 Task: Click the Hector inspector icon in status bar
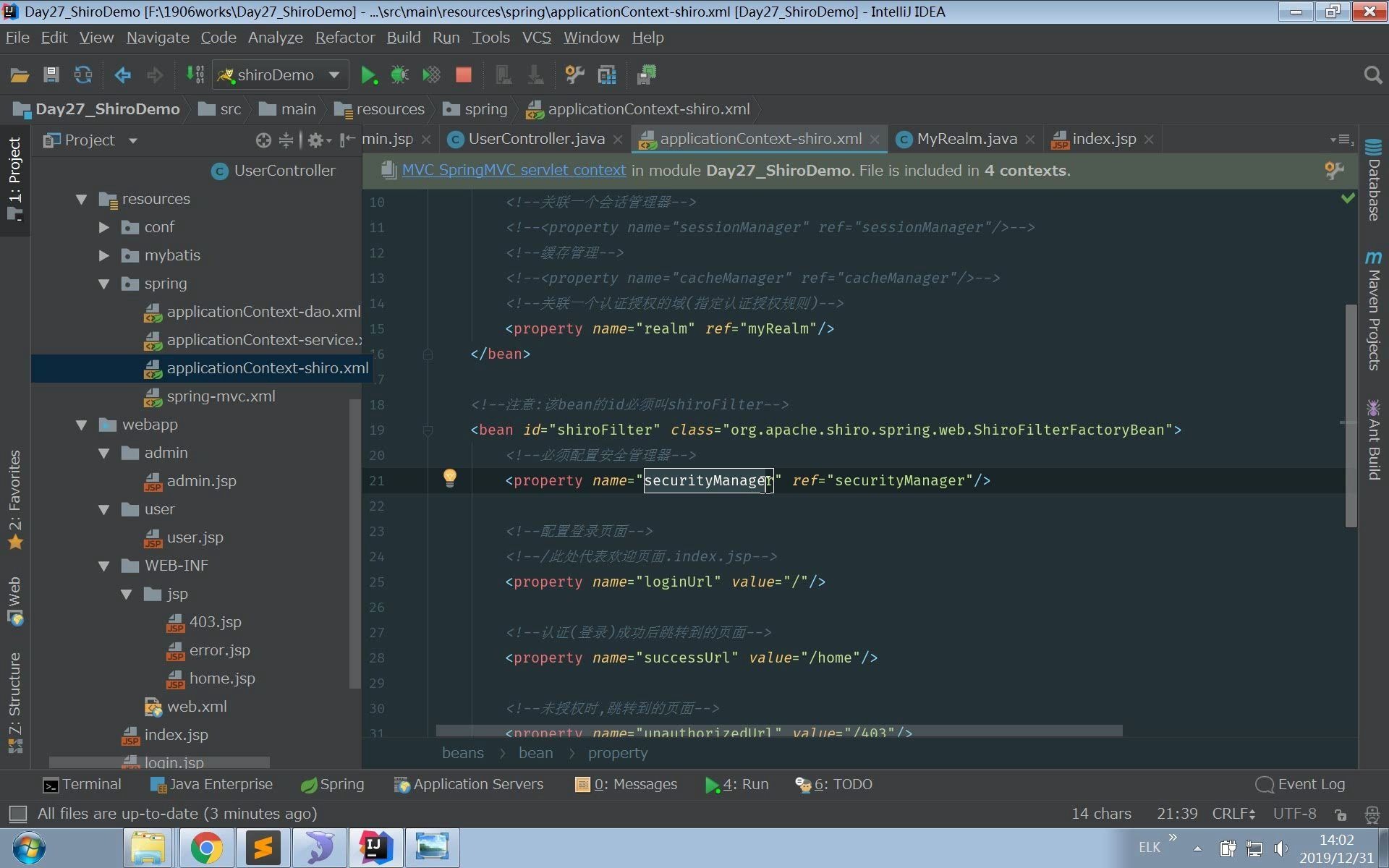point(1371,814)
